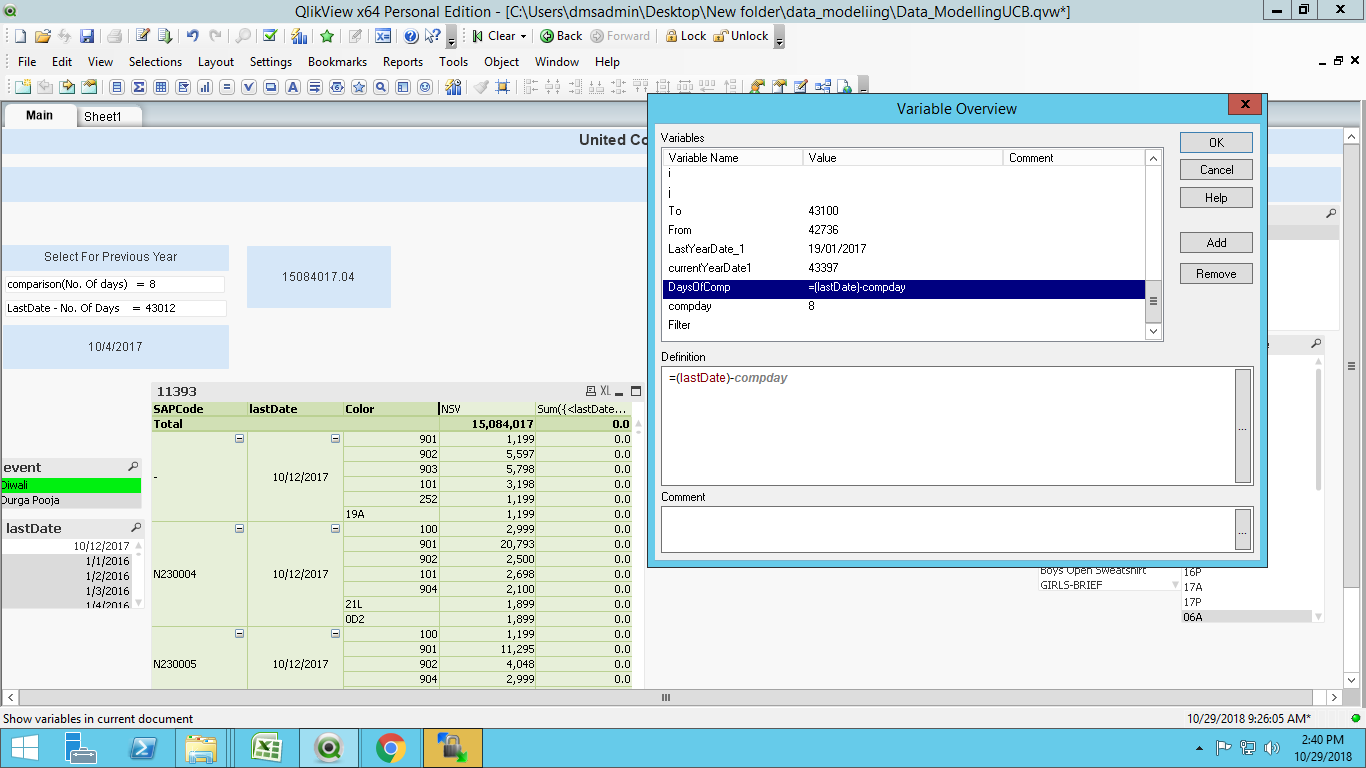Click the Unlock selections button

pyautogui.click(x=741, y=36)
